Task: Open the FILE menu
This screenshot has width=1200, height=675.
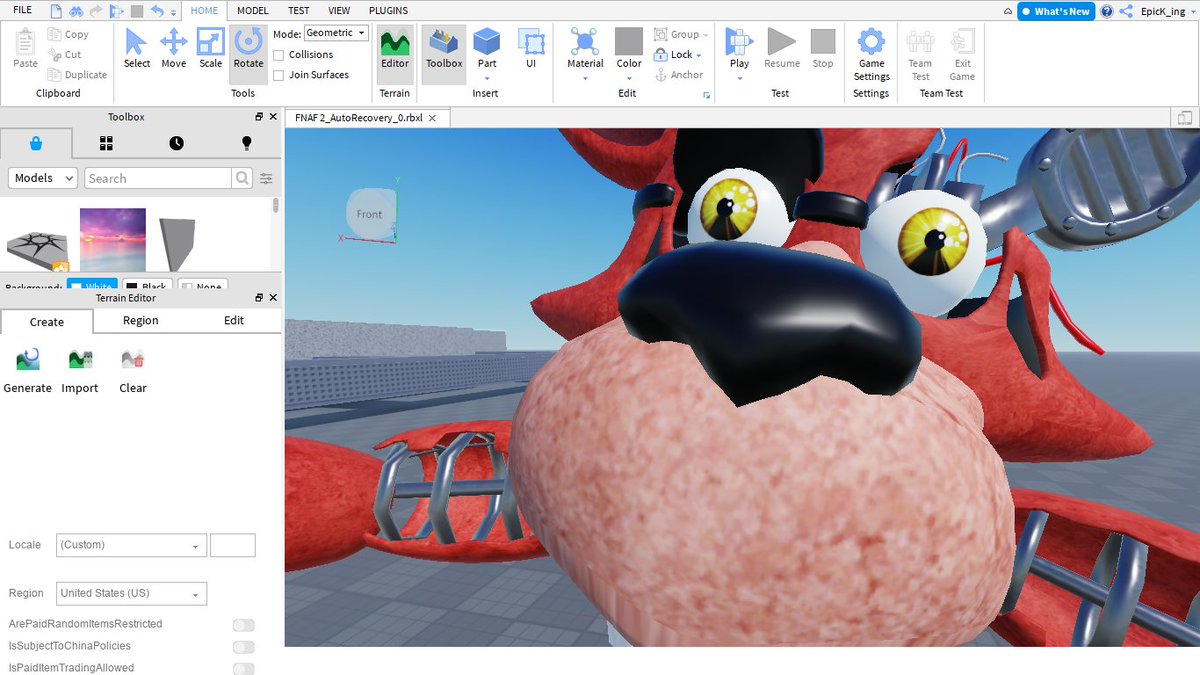Action: click(x=22, y=10)
